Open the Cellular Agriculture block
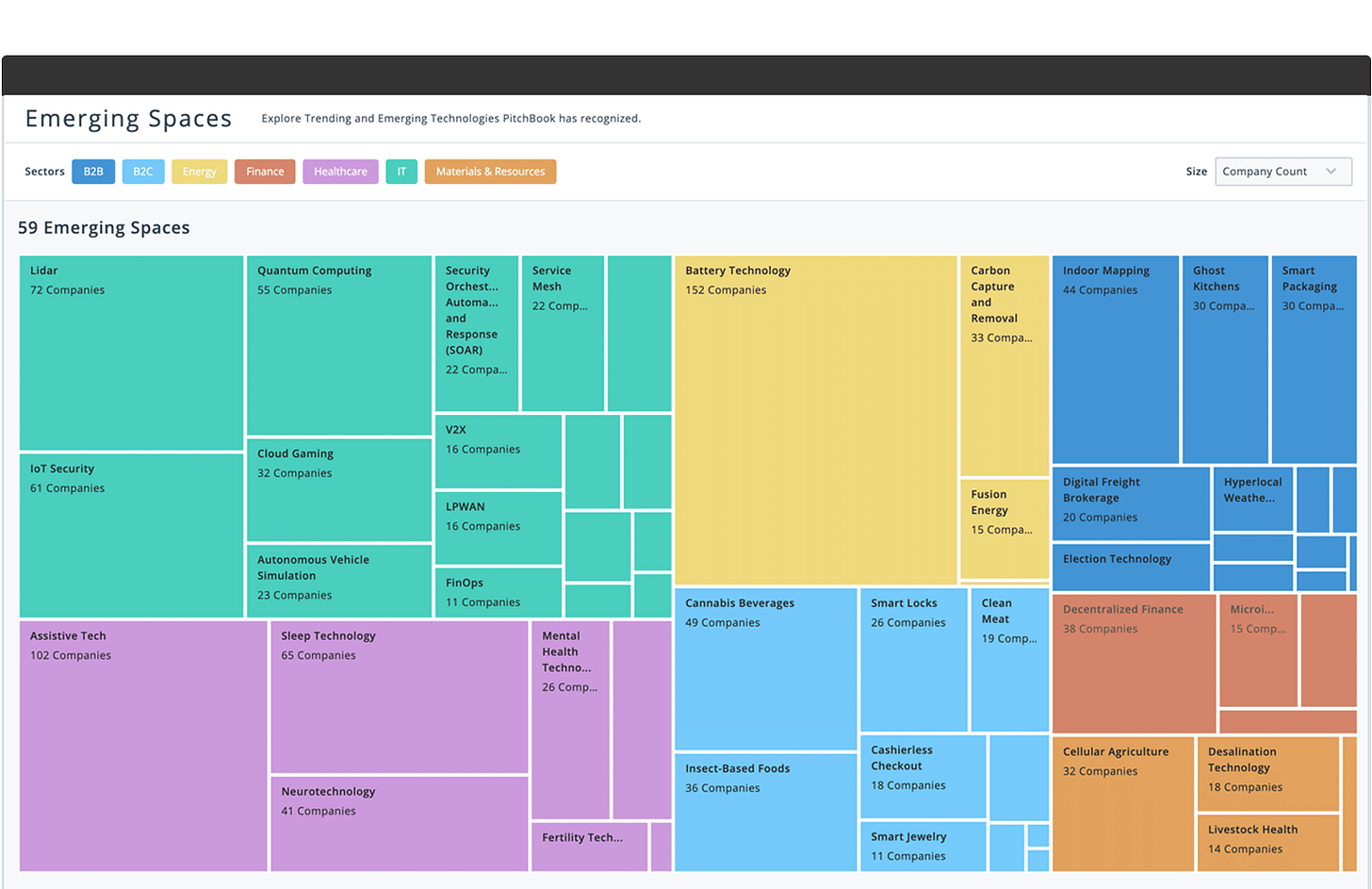This screenshot has width=1372, height=889. point(1122,803)
